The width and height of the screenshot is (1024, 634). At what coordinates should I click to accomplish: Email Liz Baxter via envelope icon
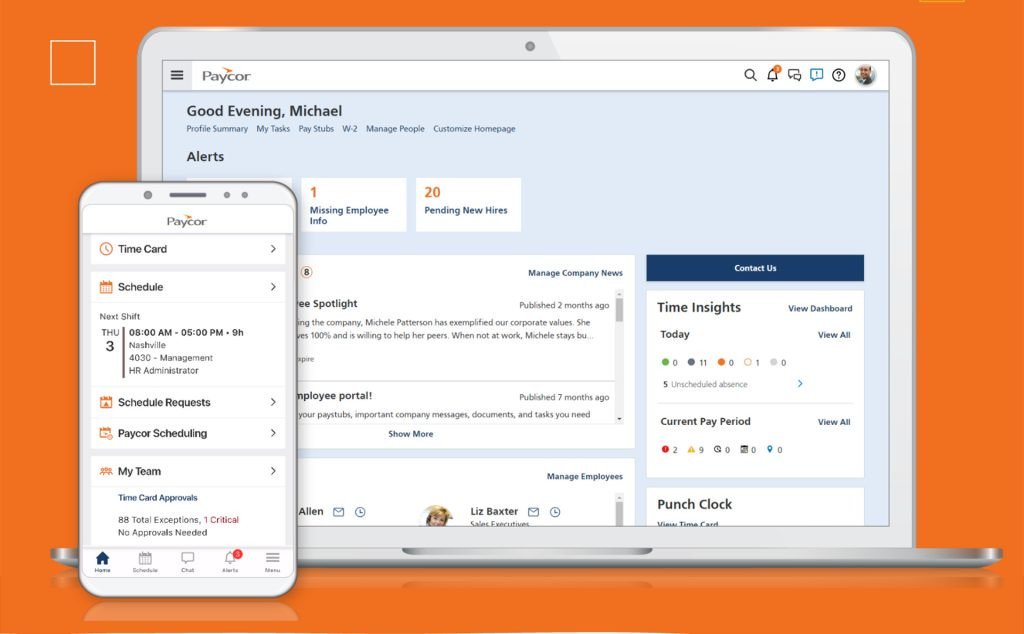(x=534, y=512)
